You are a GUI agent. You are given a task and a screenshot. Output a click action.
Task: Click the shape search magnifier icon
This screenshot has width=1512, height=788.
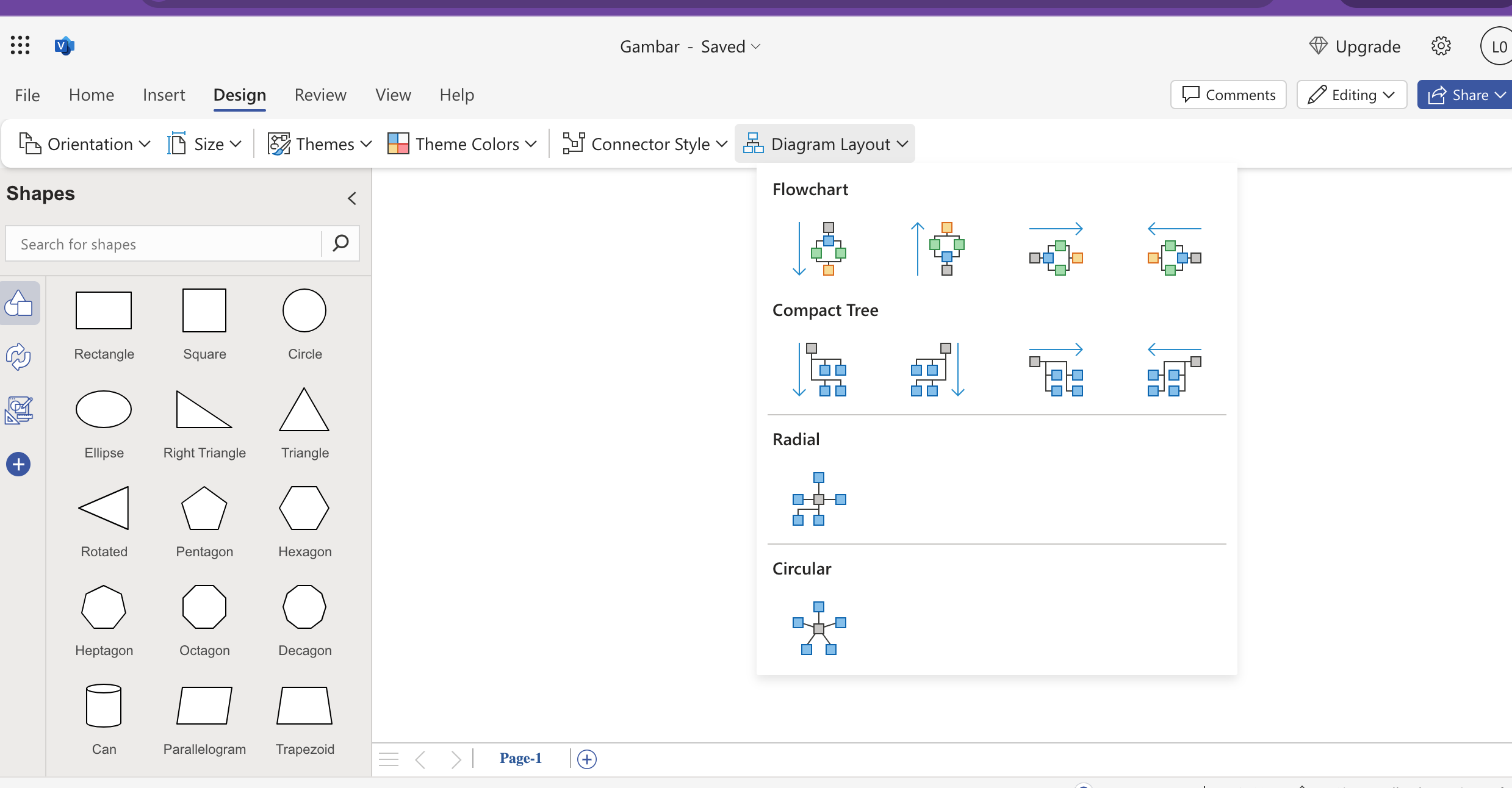(340, 243)
